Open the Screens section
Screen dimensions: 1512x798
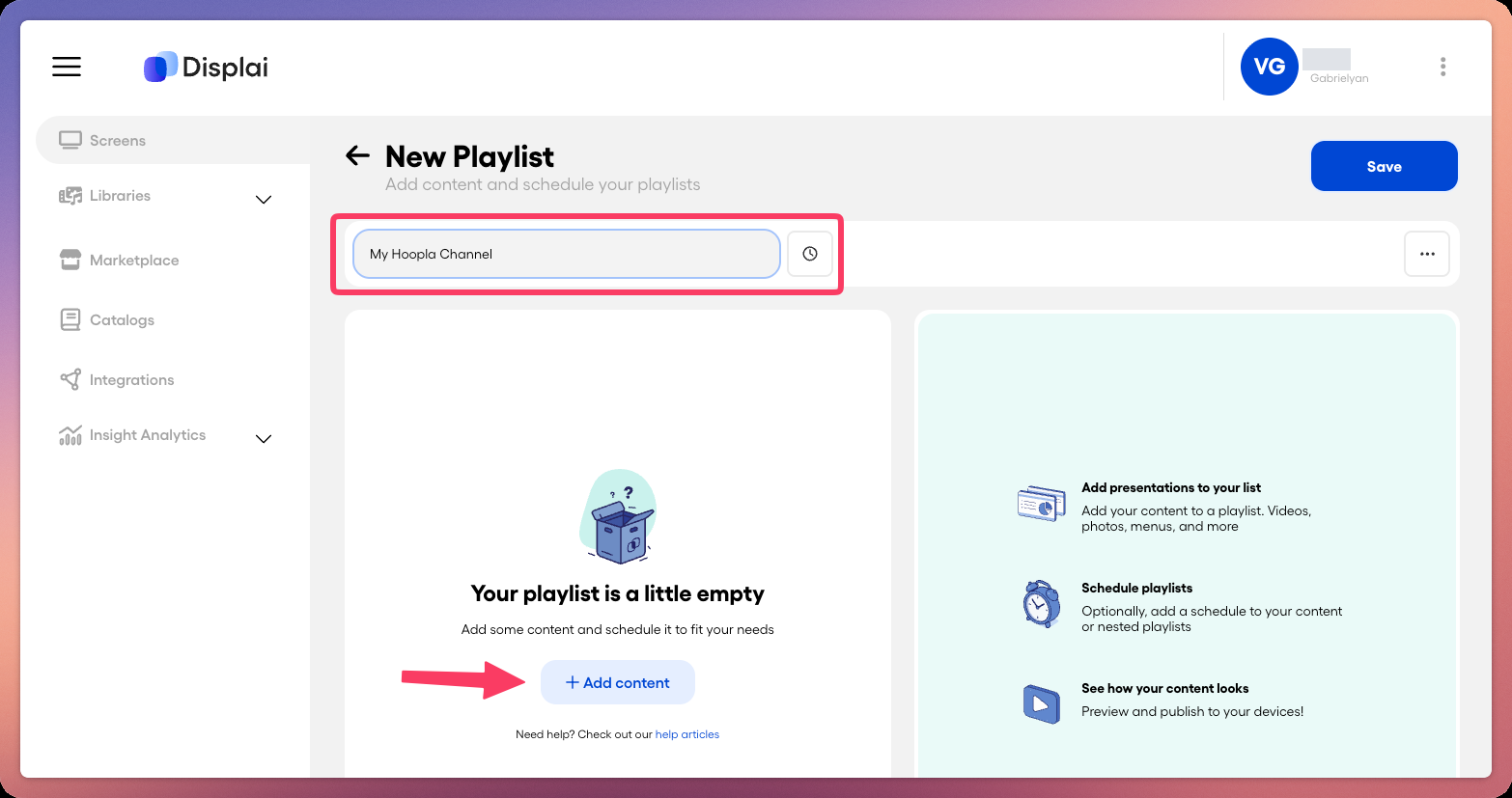click(173, 140)
